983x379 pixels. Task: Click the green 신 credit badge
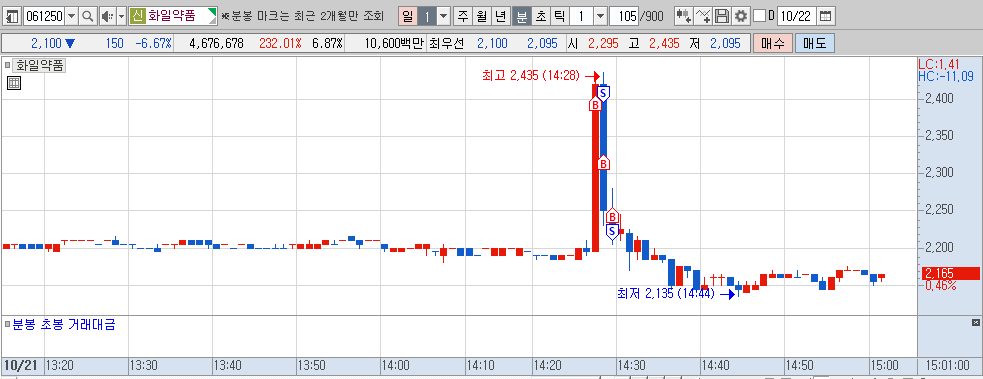(x=137, y=16)
